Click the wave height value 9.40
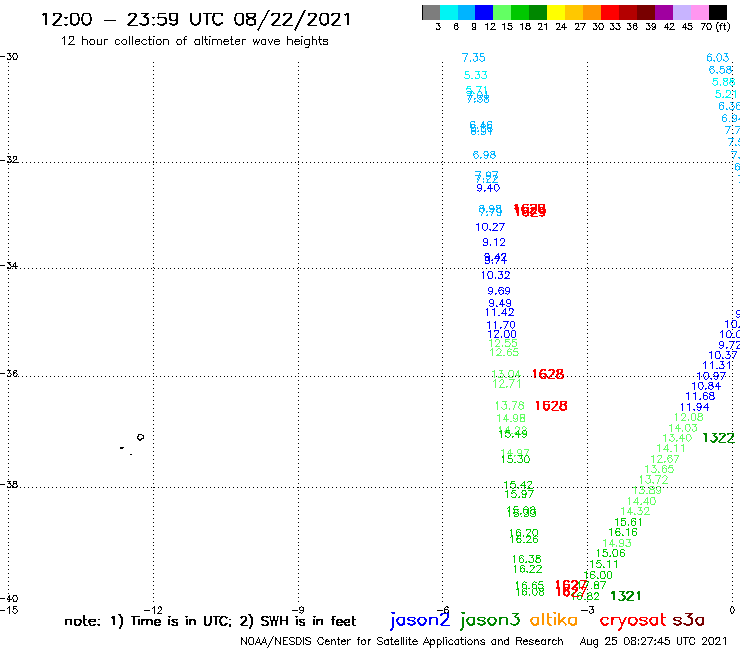 click(488, 188)
